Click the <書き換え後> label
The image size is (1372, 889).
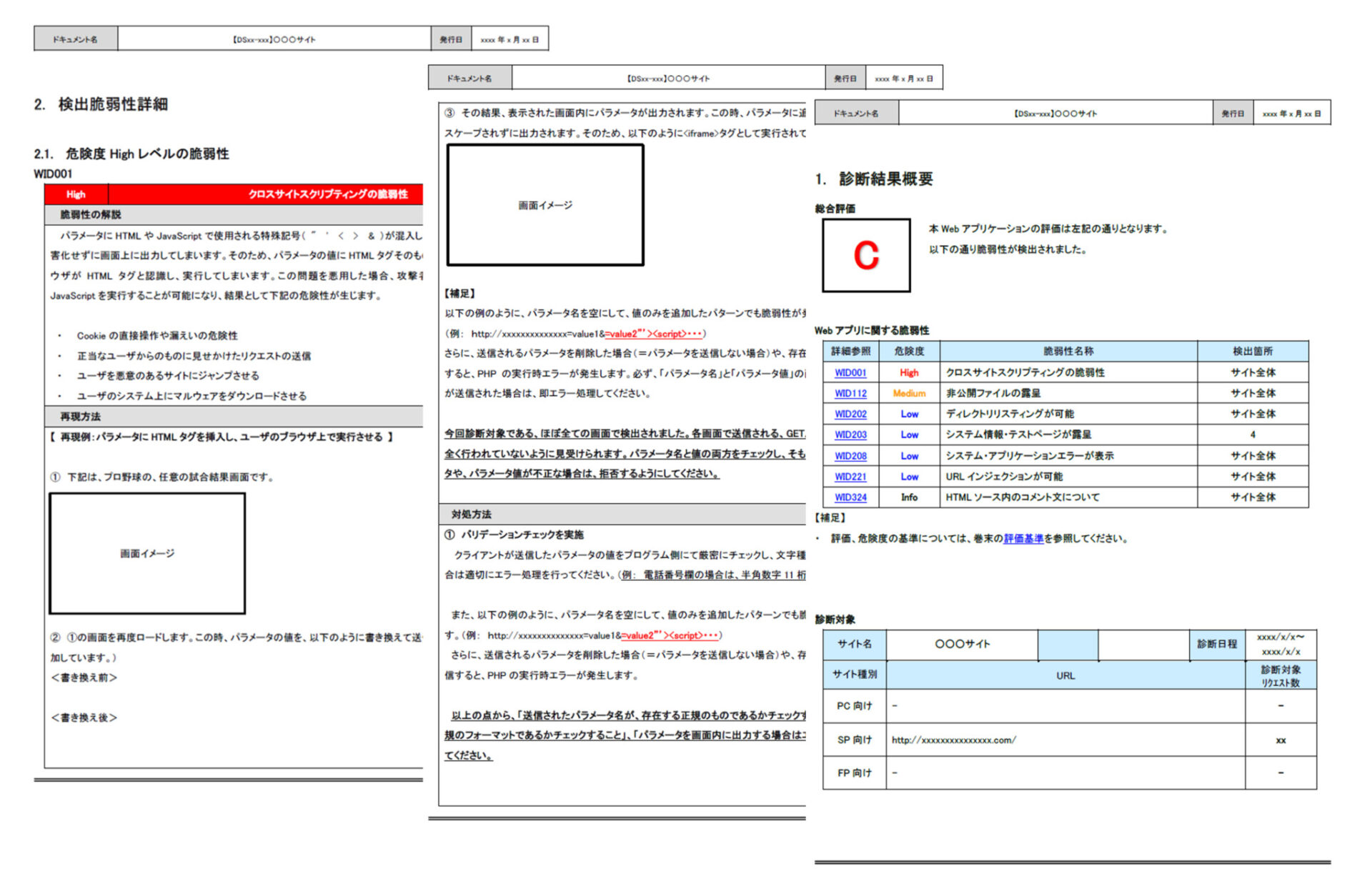click(x=84, y=717)
